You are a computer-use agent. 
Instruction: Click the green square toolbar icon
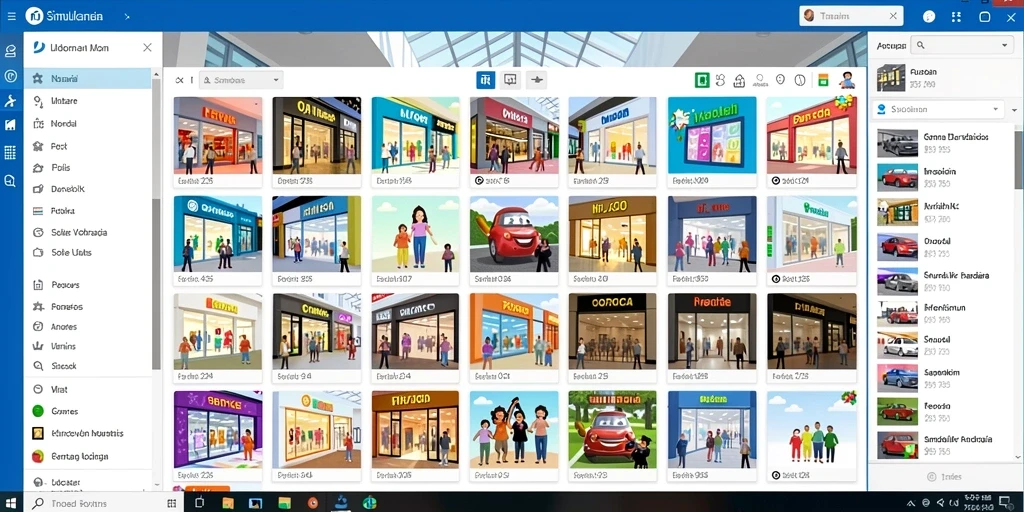(702, 80)
